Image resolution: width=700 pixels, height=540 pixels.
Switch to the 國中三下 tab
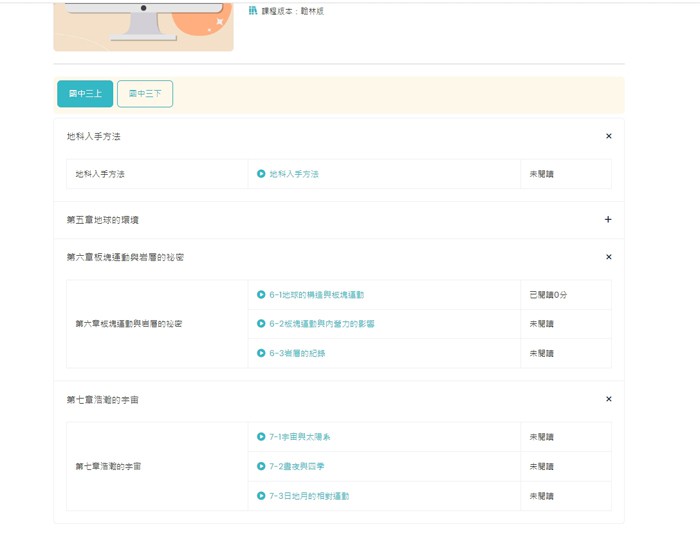145,93
